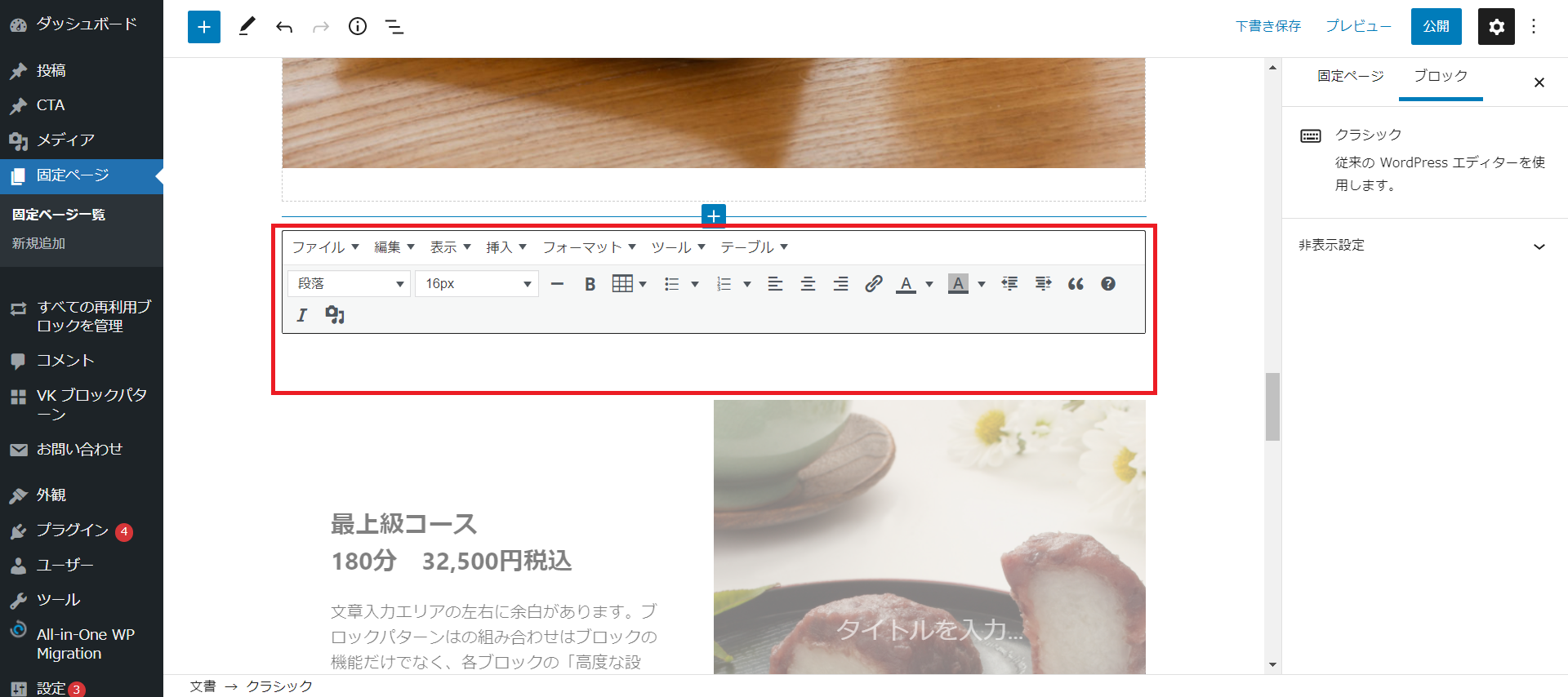This screenshot has height=697, width=1568.
Task: Click the blockquote icon
Action: coord(1076,284)
